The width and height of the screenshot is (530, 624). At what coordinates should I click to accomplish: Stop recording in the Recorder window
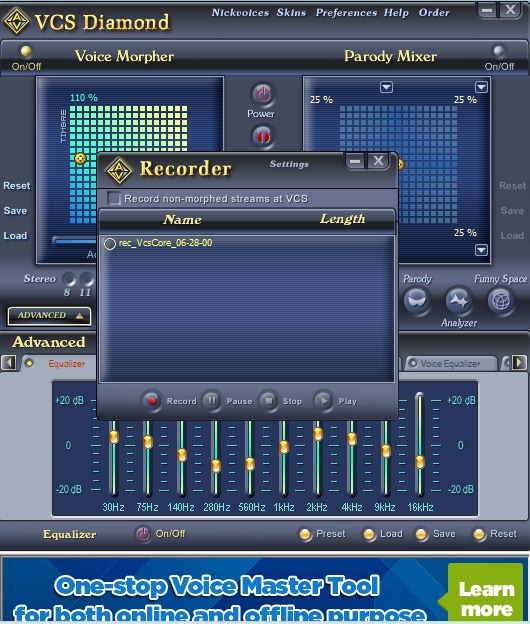pyautogui.click(x=269, y=401)
